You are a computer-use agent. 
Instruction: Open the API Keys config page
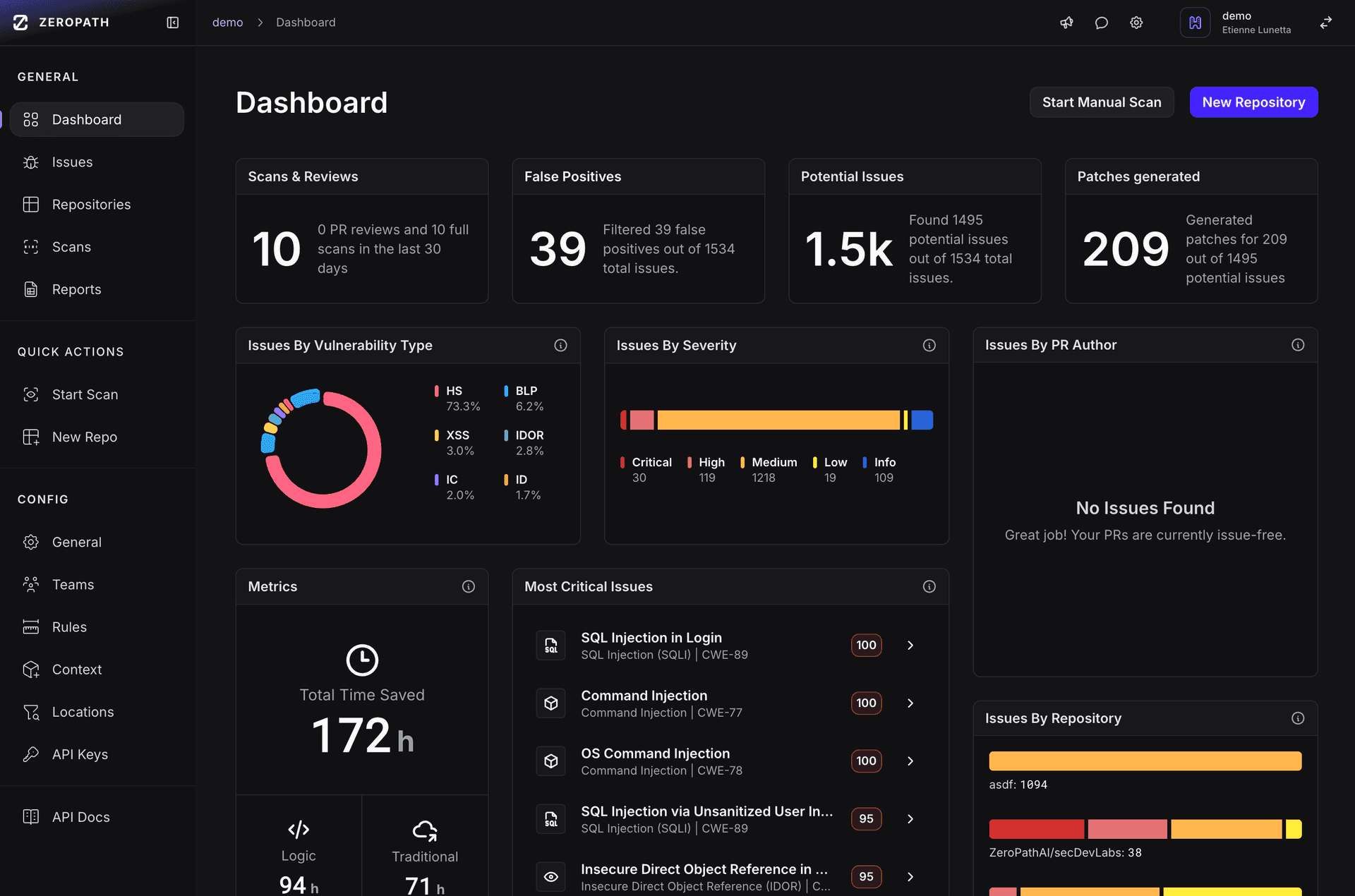tap(79, 753)
